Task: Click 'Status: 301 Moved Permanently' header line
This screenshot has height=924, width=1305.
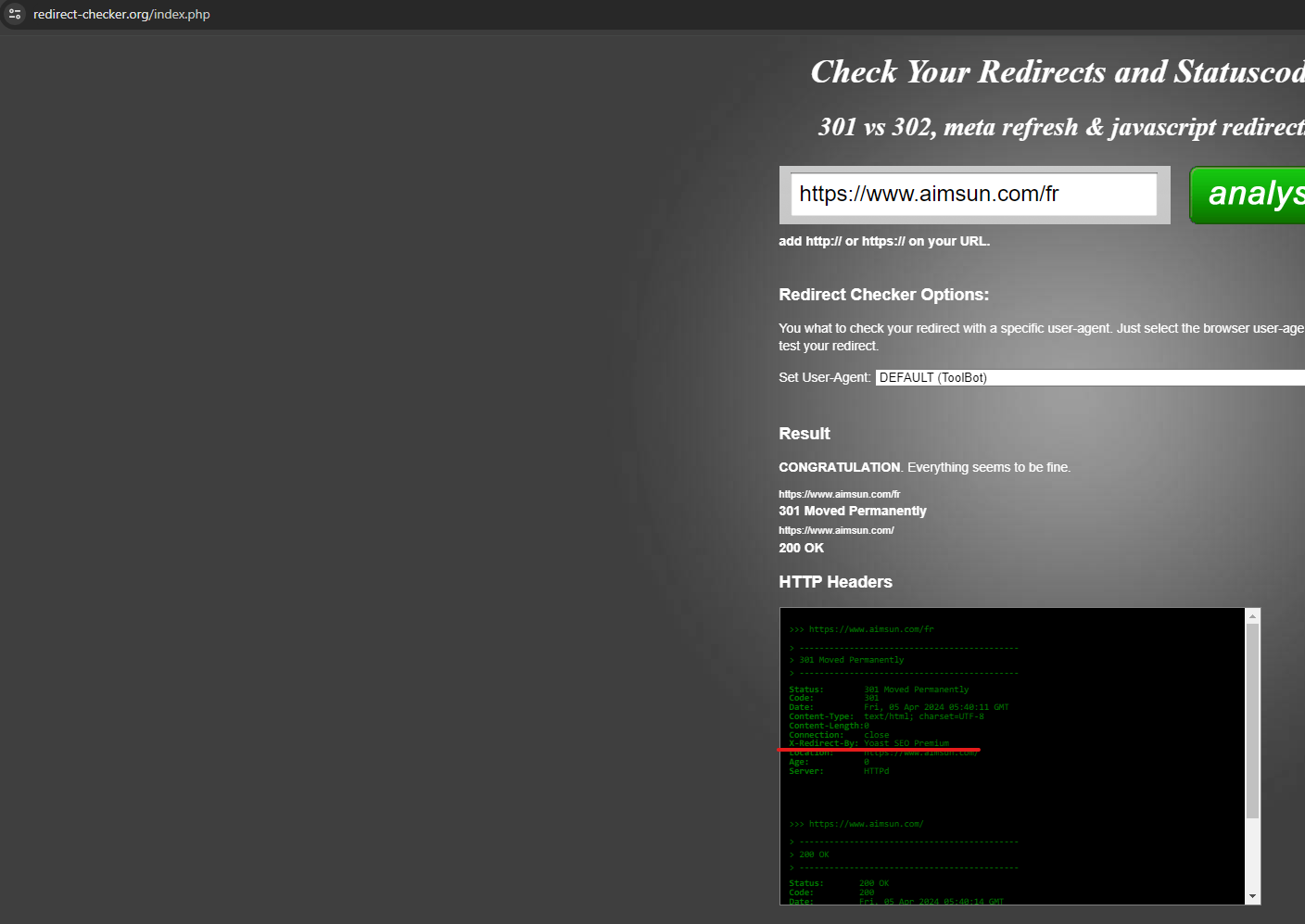Action: click(x=879, y=690)
